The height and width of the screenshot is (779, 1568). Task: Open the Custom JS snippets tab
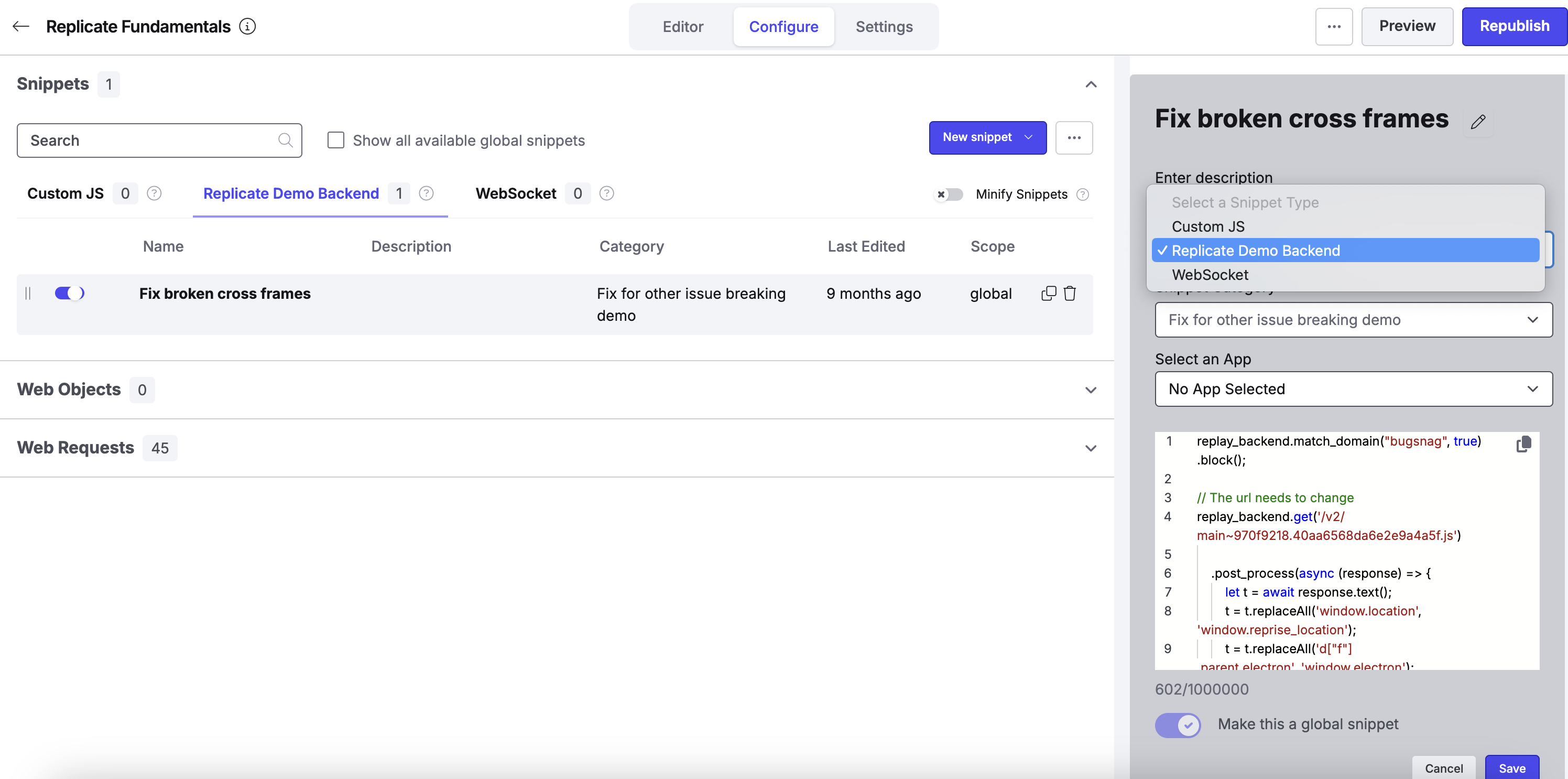(x=66, y=193)
